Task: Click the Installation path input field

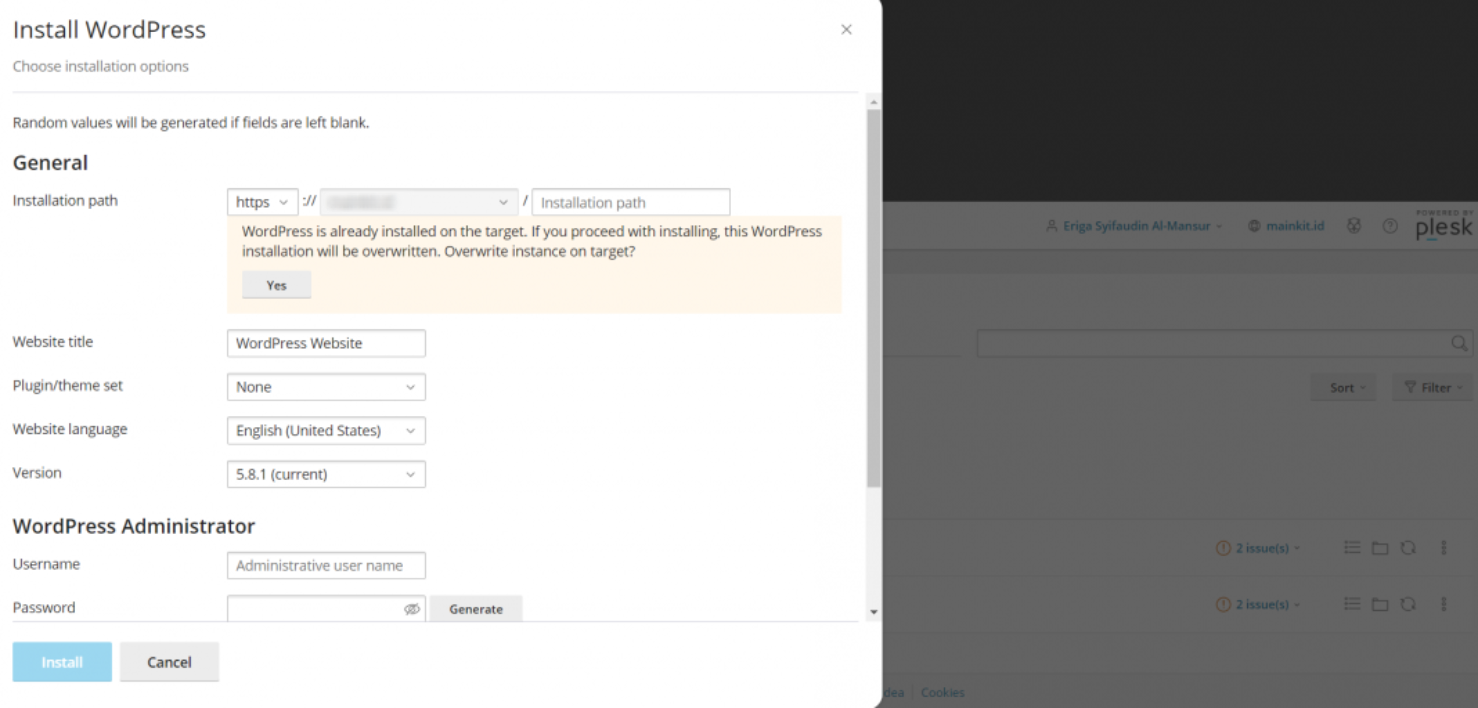Action: coord(631,202)
